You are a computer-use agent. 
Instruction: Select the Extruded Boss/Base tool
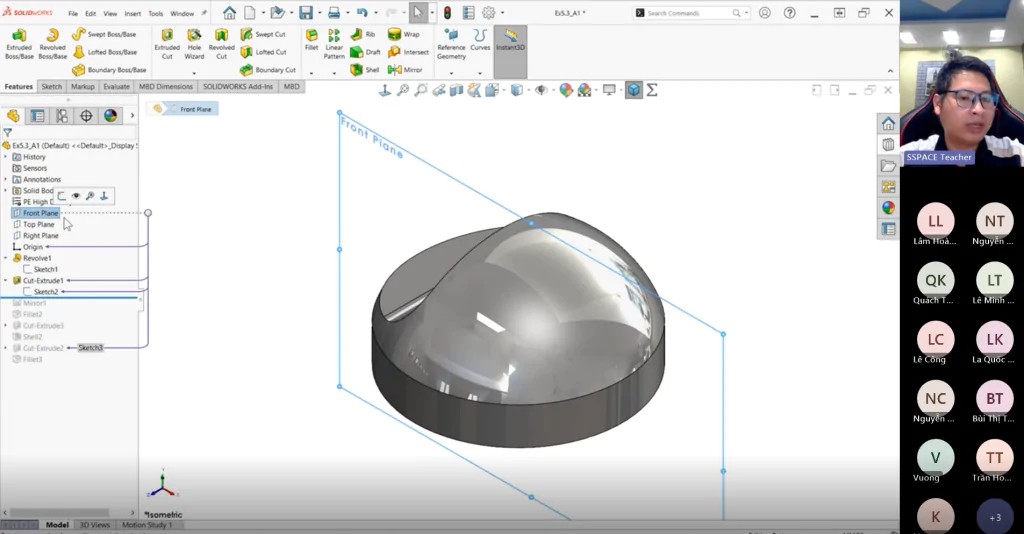[19, 44]
